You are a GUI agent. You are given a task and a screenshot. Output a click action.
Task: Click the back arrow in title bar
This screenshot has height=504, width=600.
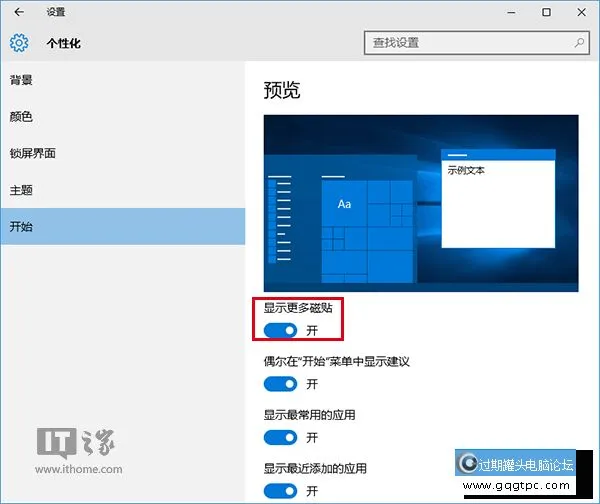[20, 13]
